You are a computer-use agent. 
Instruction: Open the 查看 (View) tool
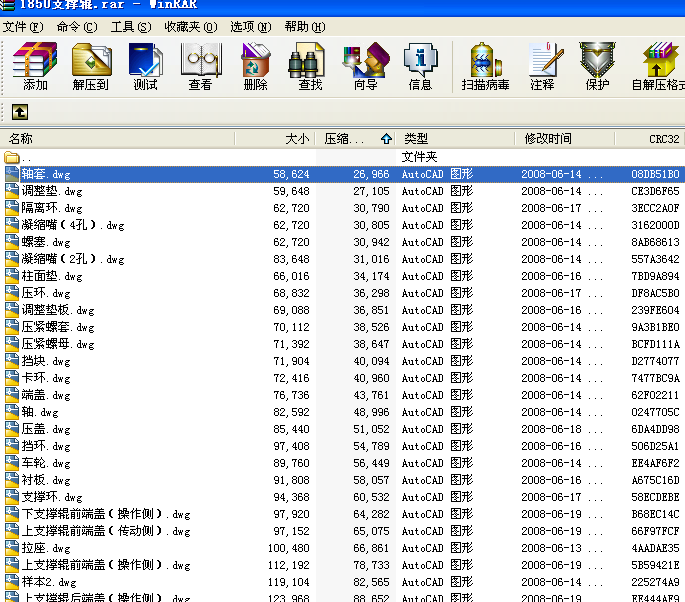pyautogui.click(x=200, y=66)
